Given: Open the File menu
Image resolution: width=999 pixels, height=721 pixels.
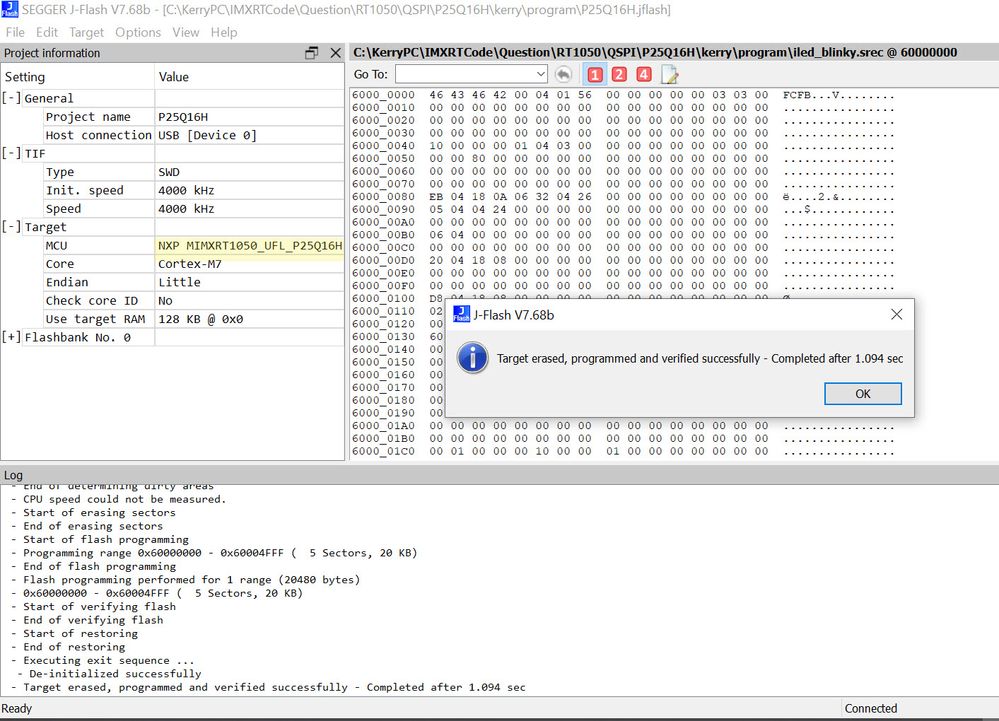Looking at the screenshot, I should (15, 32).
